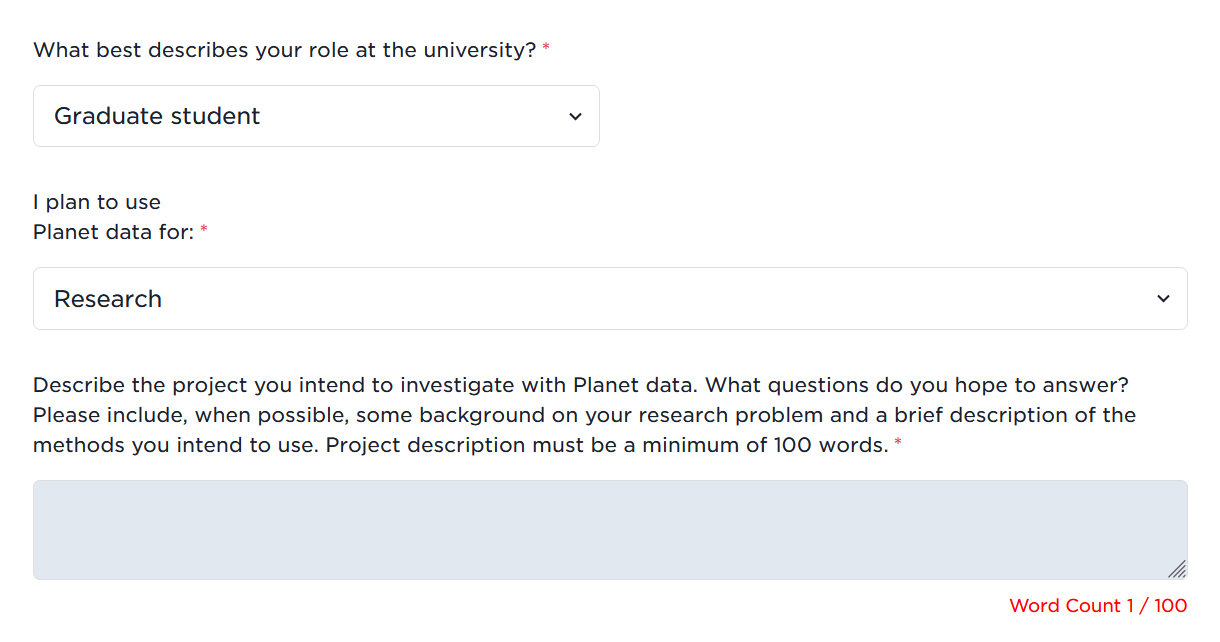Focus the project description text area
1220x642 pixels.
pyautogui.click(x=610, y=530)
